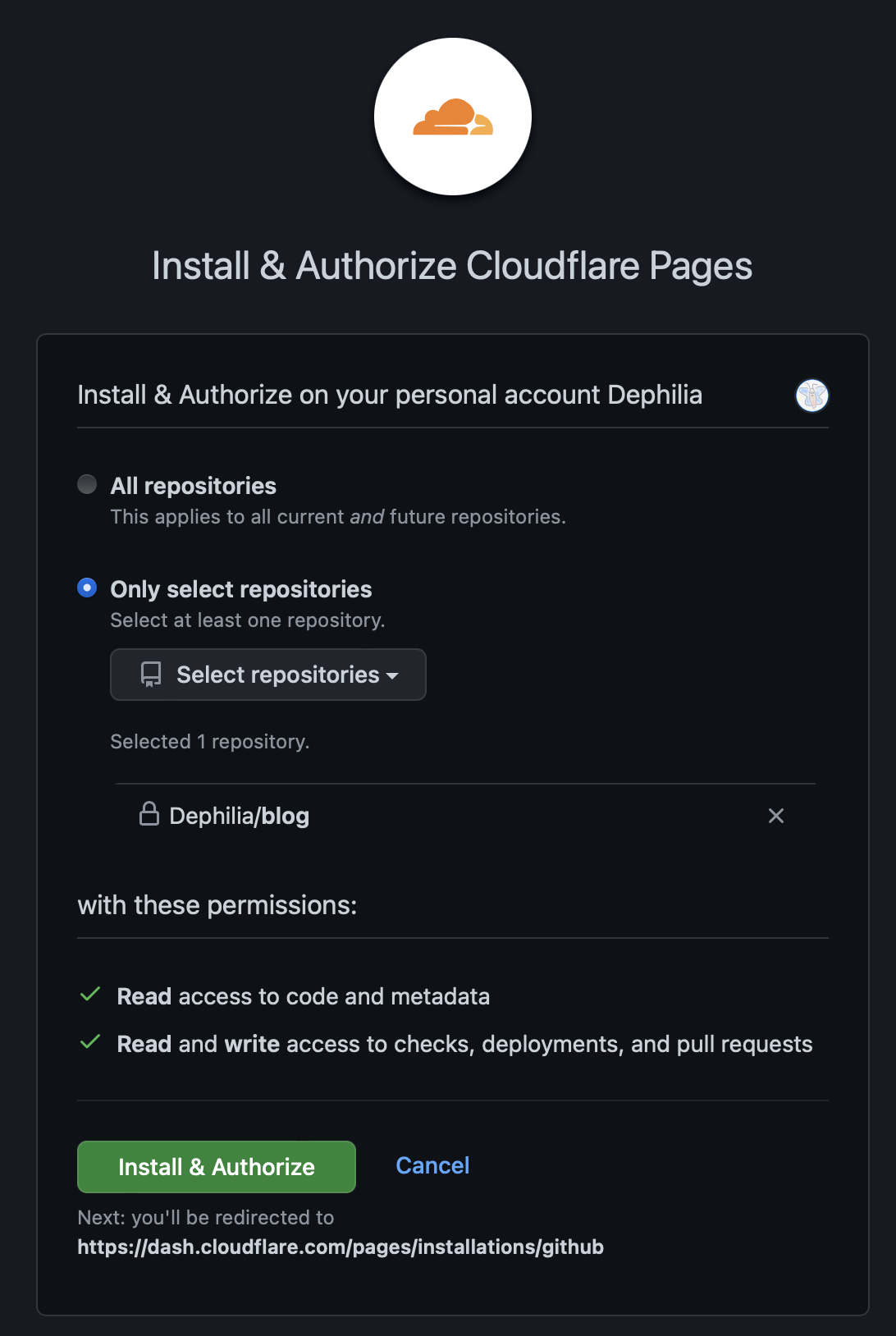Viewport: 896px width, 1336px height.
Task: Click the text Selected 1 repository.
Action: pyautogui.click(x=210, y=742)
